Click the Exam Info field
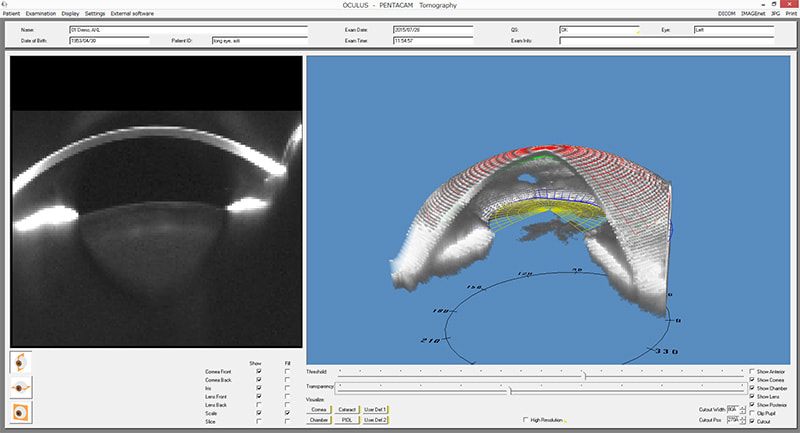The image size is (800, 433). [666, 41]
